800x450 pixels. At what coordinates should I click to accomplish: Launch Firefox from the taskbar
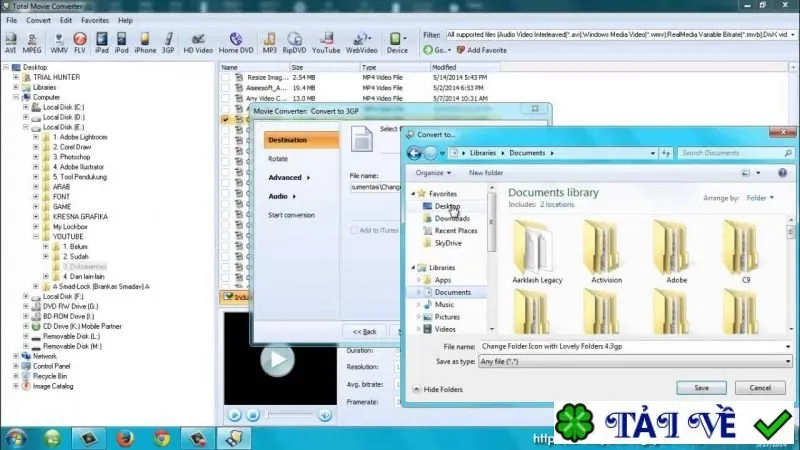(x=125, y=439)
